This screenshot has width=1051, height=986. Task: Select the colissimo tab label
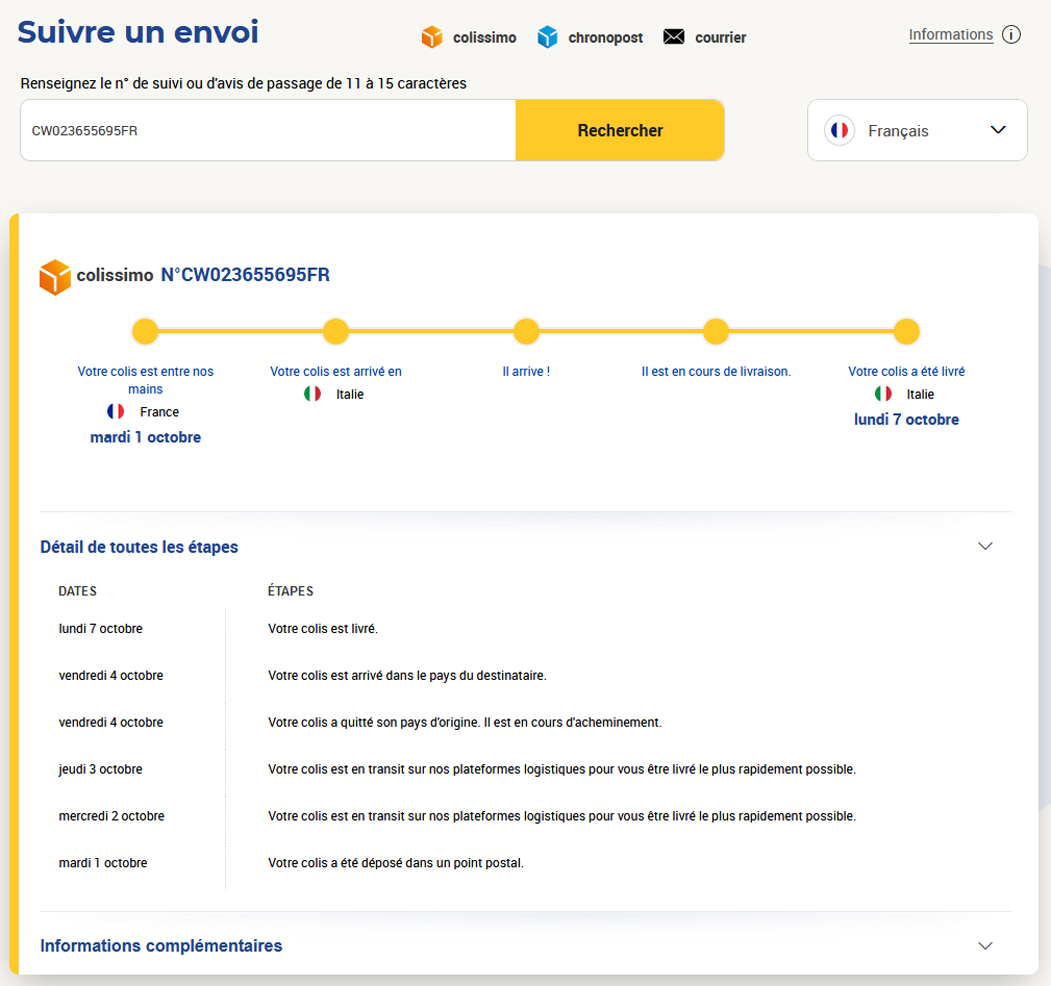pos(484,38)
